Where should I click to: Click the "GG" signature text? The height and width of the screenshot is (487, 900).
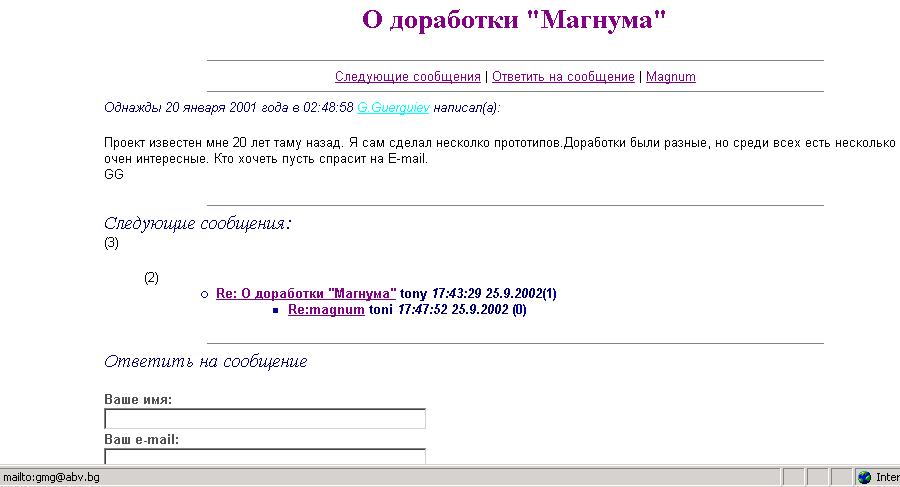click(x=114, y=174)
